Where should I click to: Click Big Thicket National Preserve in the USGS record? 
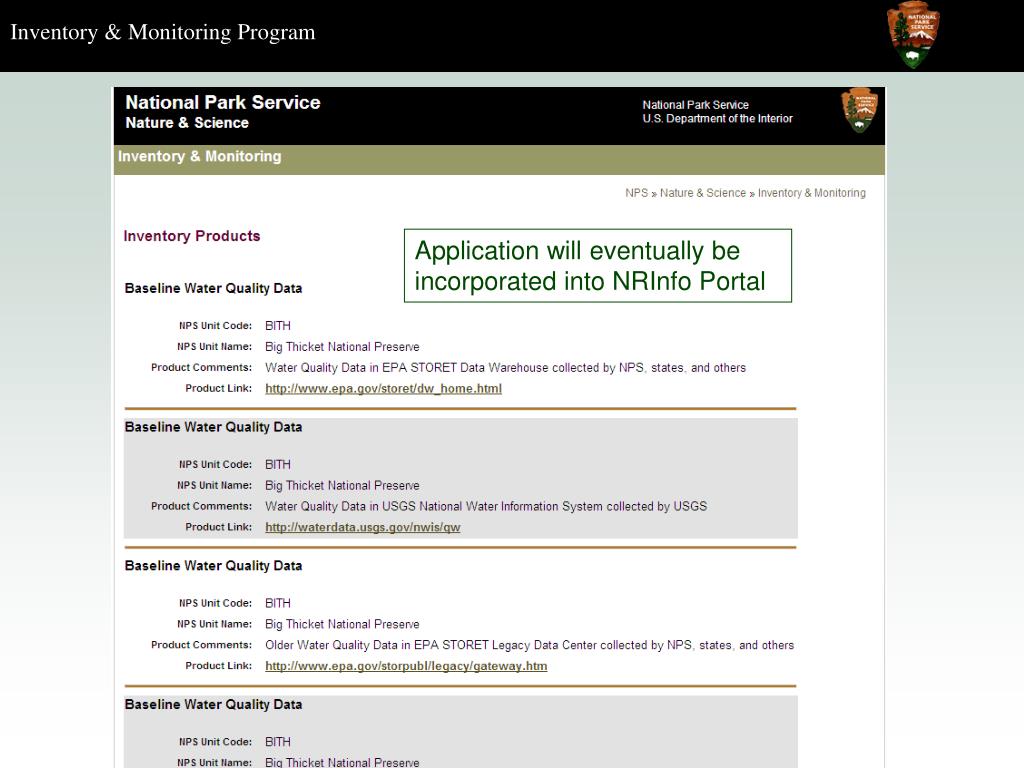pos(342,485)
